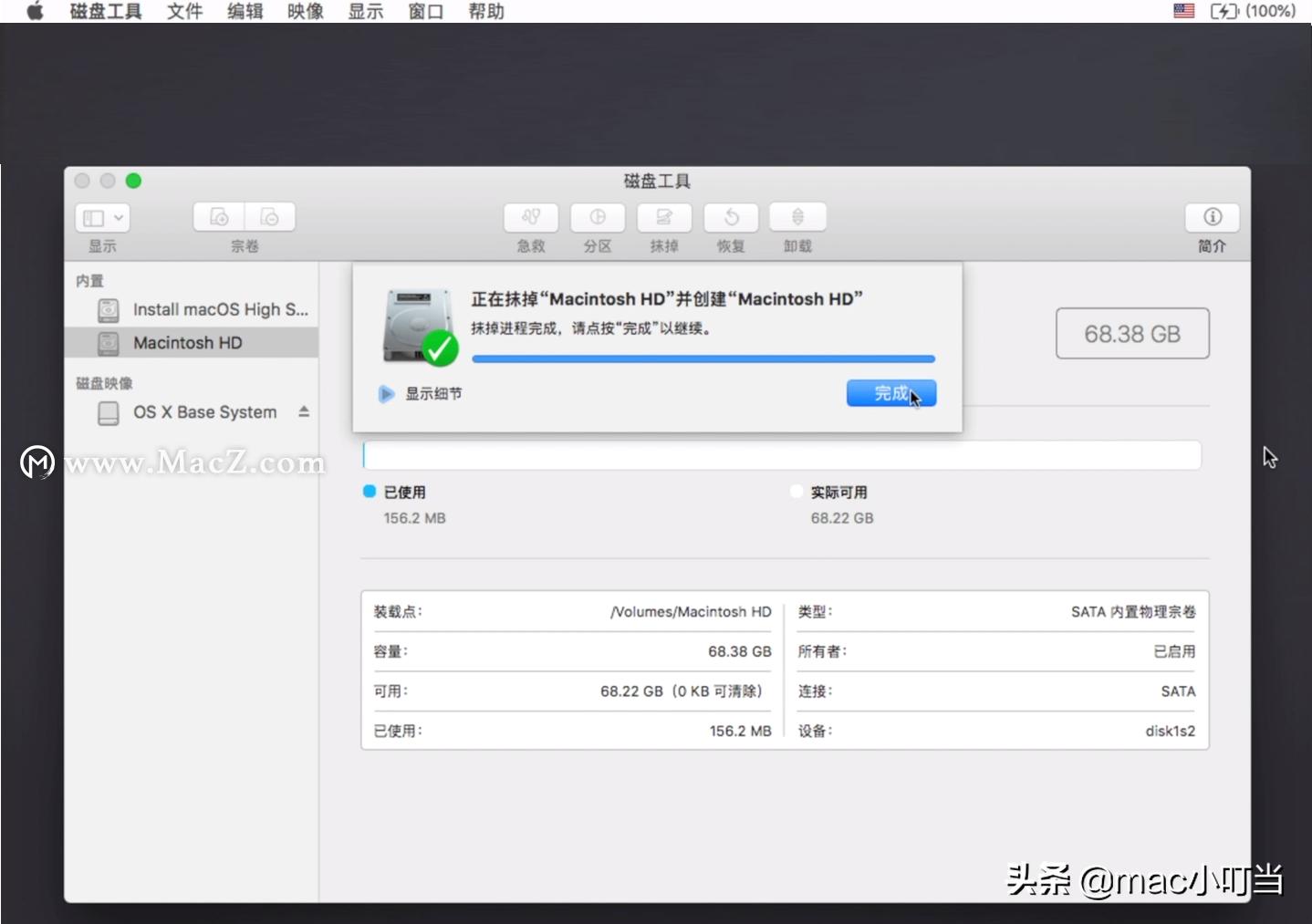
Task: Click the 完成 button to finish erasing
Action: point(890,393)
